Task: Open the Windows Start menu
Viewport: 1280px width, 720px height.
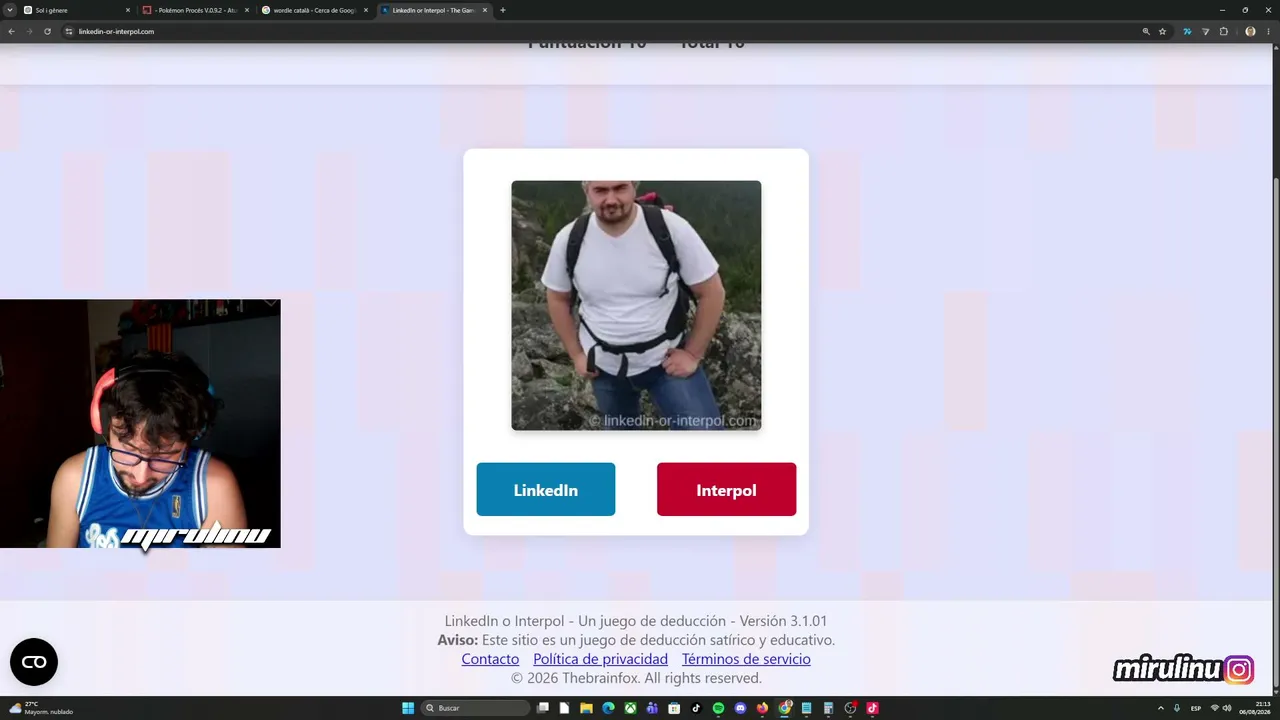Action: click(x=408, y=708)
